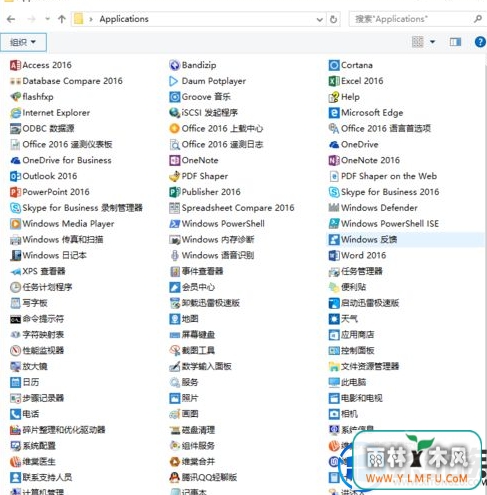Click the Bandizip app icon

click(174, 65)
